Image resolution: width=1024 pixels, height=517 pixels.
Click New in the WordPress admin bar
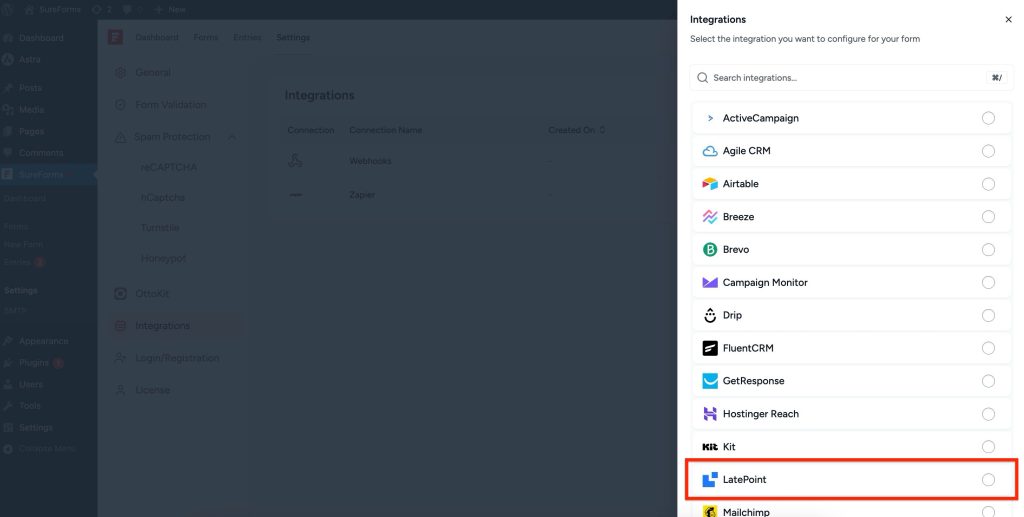(170, 10)
